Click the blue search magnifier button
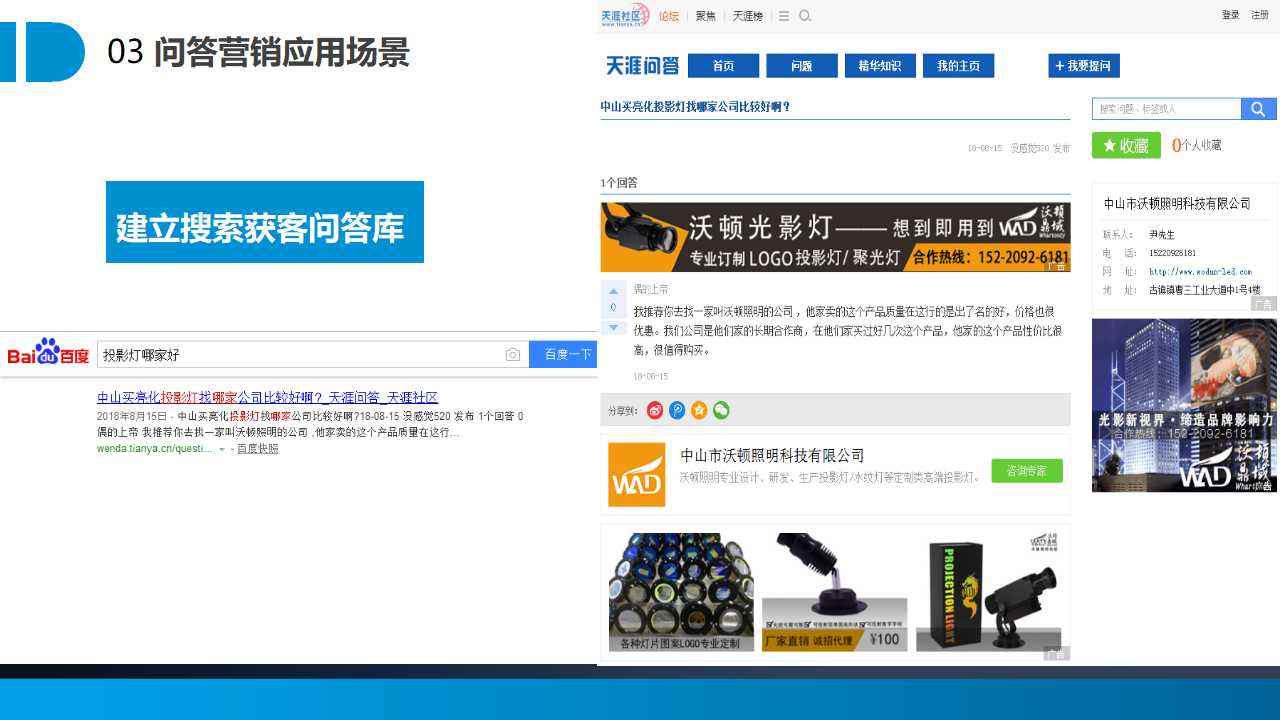The width and height of the screenshot is (1280, 720). tap(1258, 109)
